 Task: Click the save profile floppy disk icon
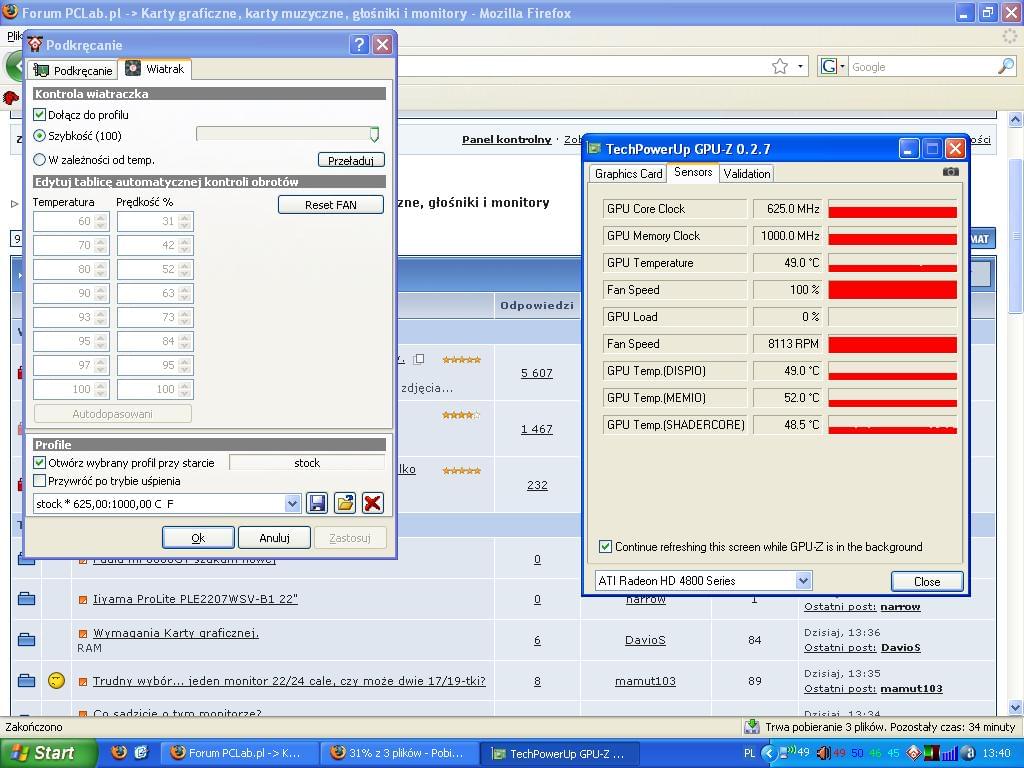click(x=317, y=503)
